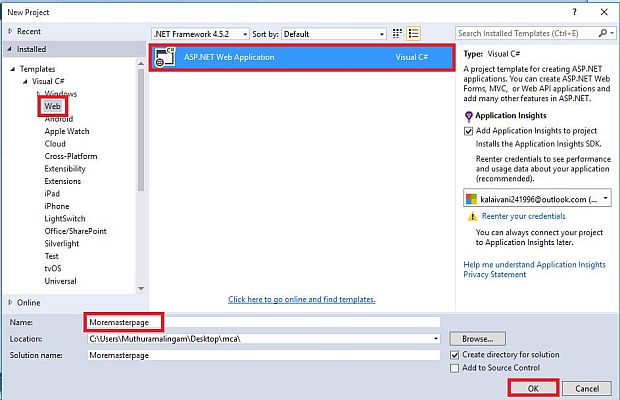Click the template tree scroll down arrow
The width and height of the screenshot is (620, 400).
click(x=141, y=289)
